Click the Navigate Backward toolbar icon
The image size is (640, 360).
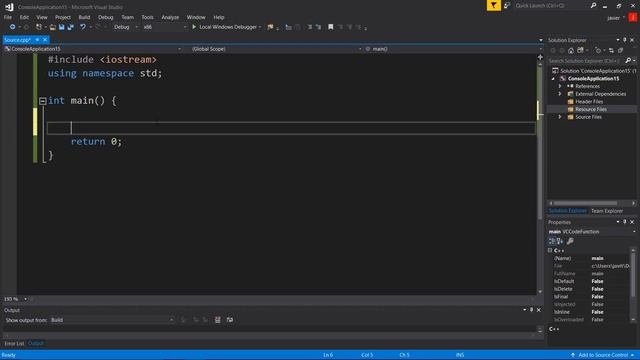click(12, 27)
